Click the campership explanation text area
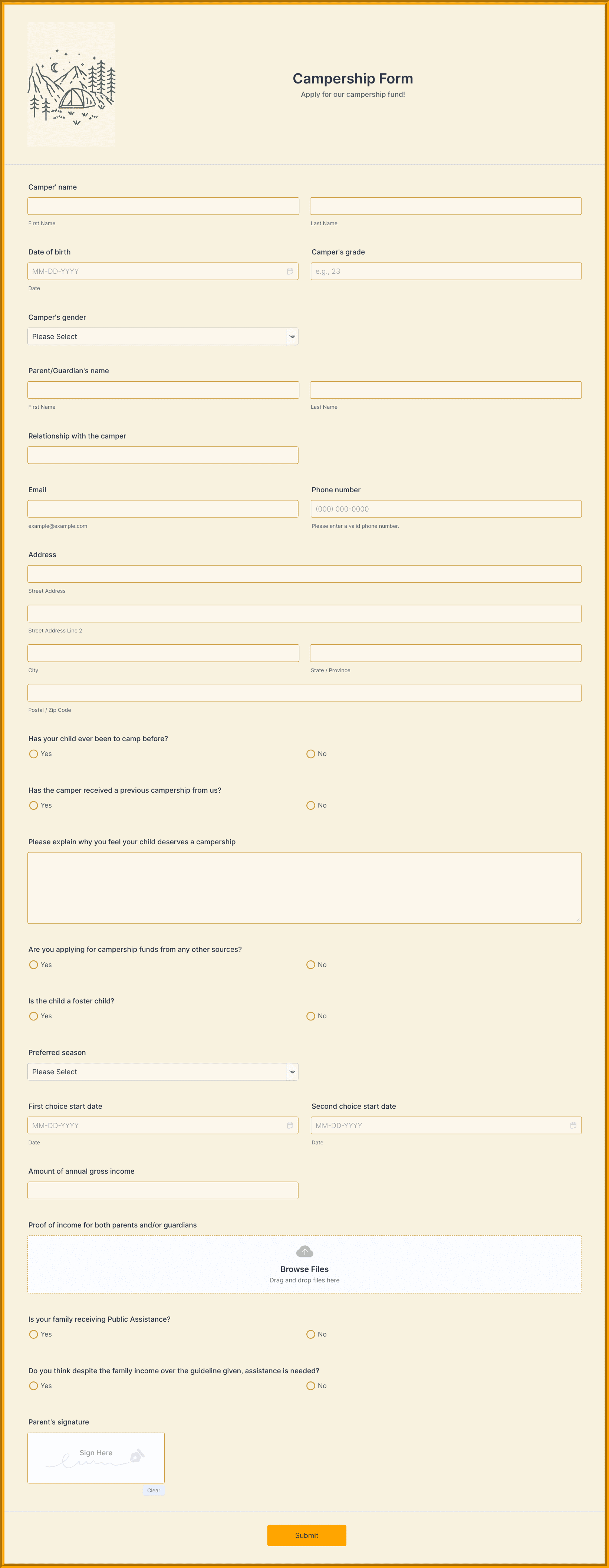The image size is (609, 1568). click(304, 887)
